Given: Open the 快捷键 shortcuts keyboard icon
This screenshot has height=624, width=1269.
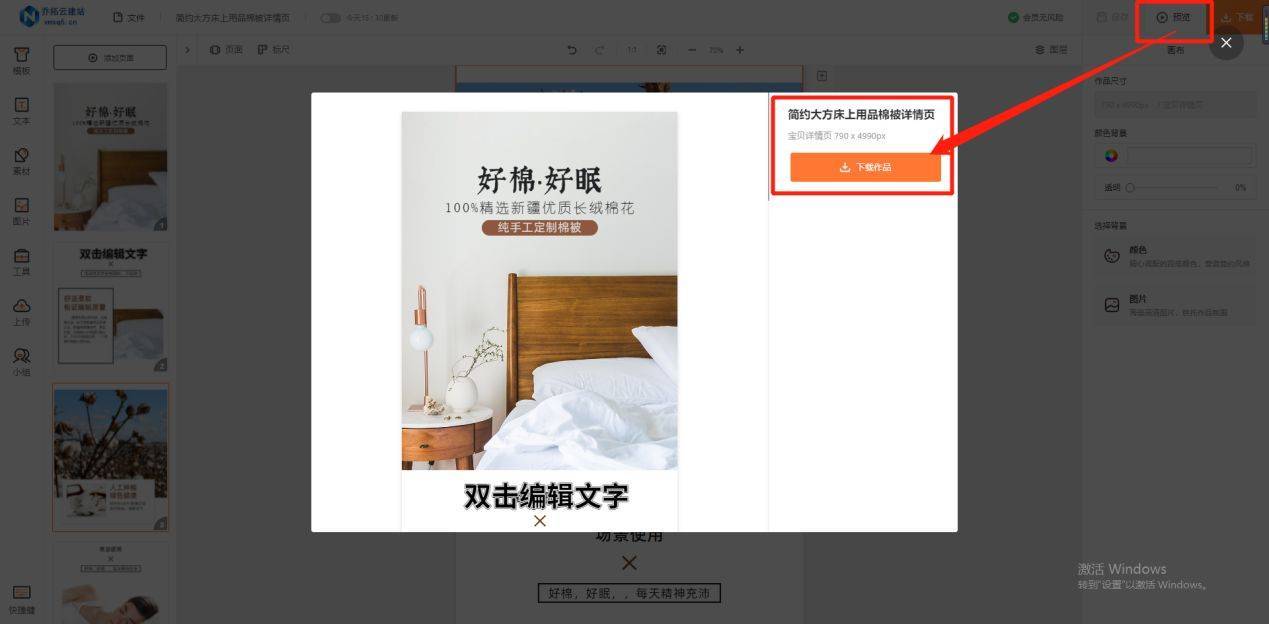Looking at the screenshot, I should tap(21, 599).
